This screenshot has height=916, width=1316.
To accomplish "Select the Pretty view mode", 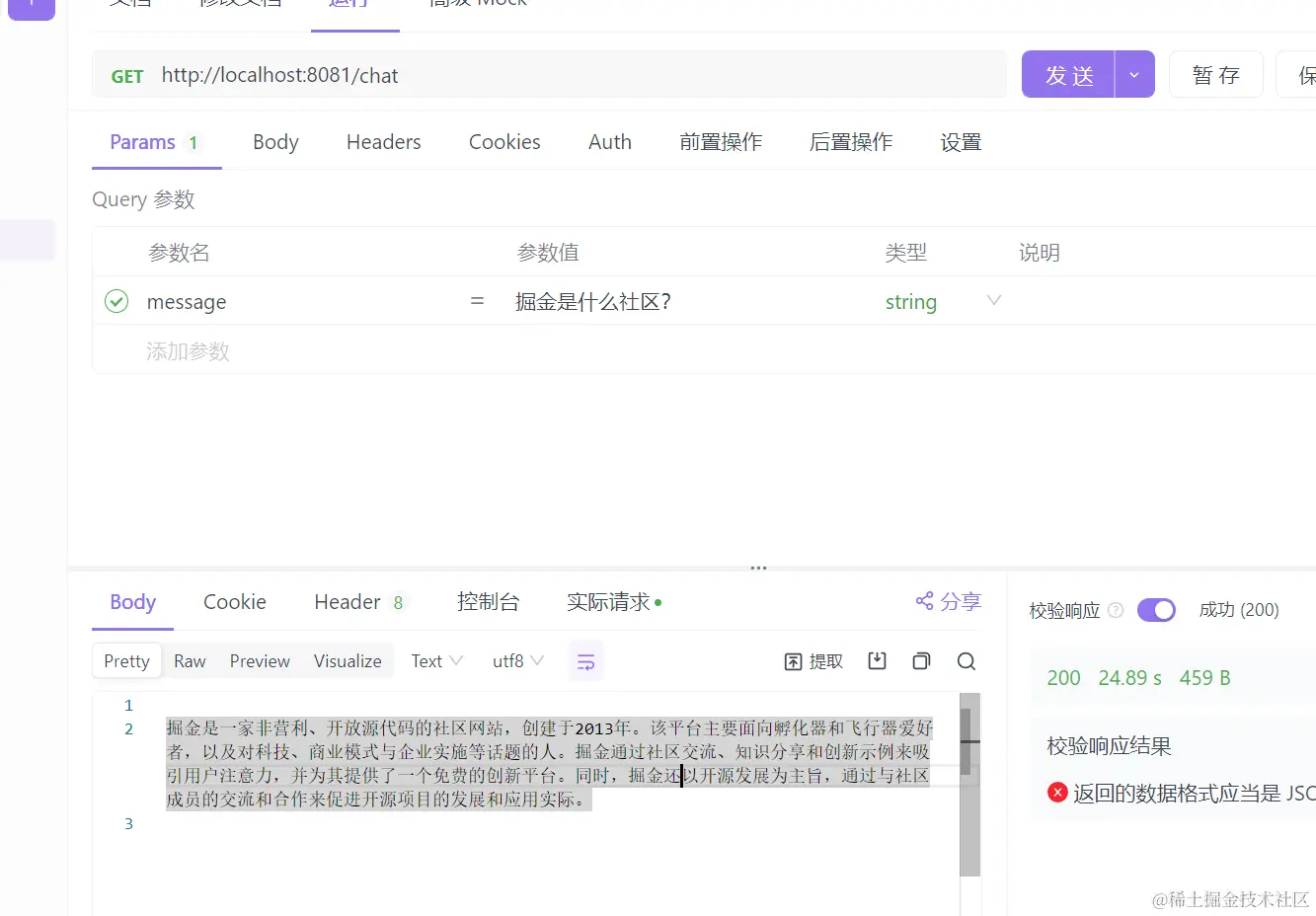I will (x=126, y=661).
